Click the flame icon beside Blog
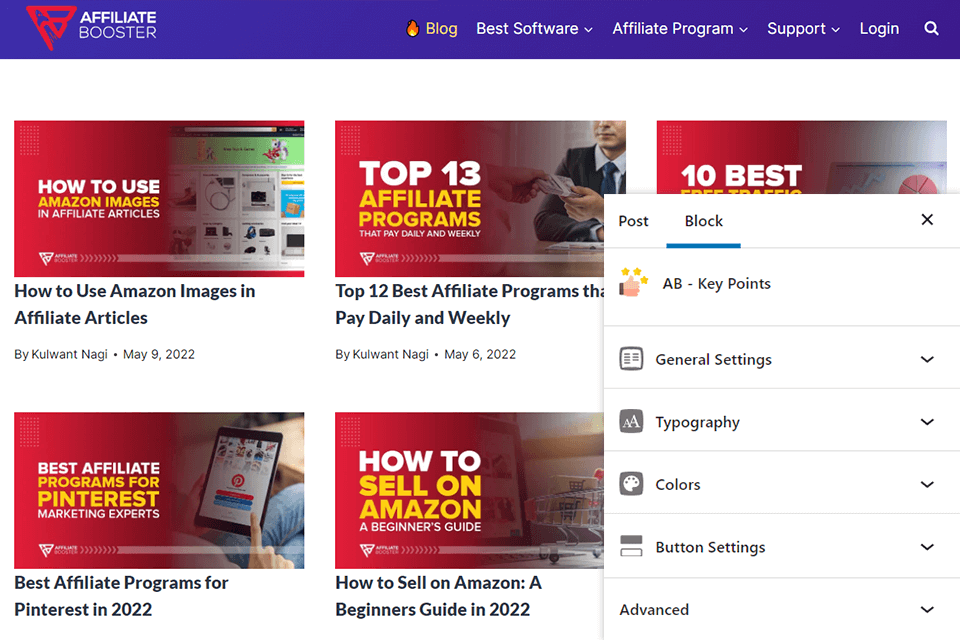Screen dimensions: 960x640 point(413,28)
